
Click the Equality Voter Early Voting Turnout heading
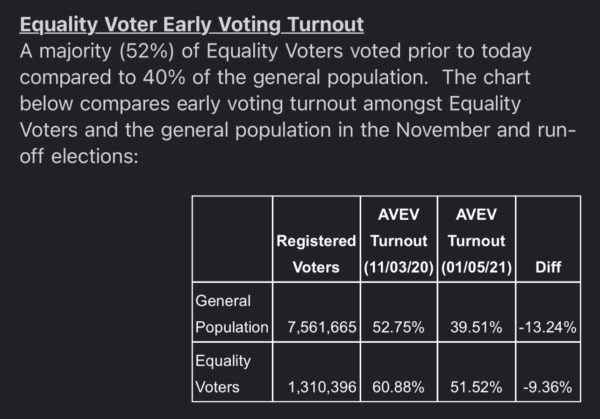(191, 25)
